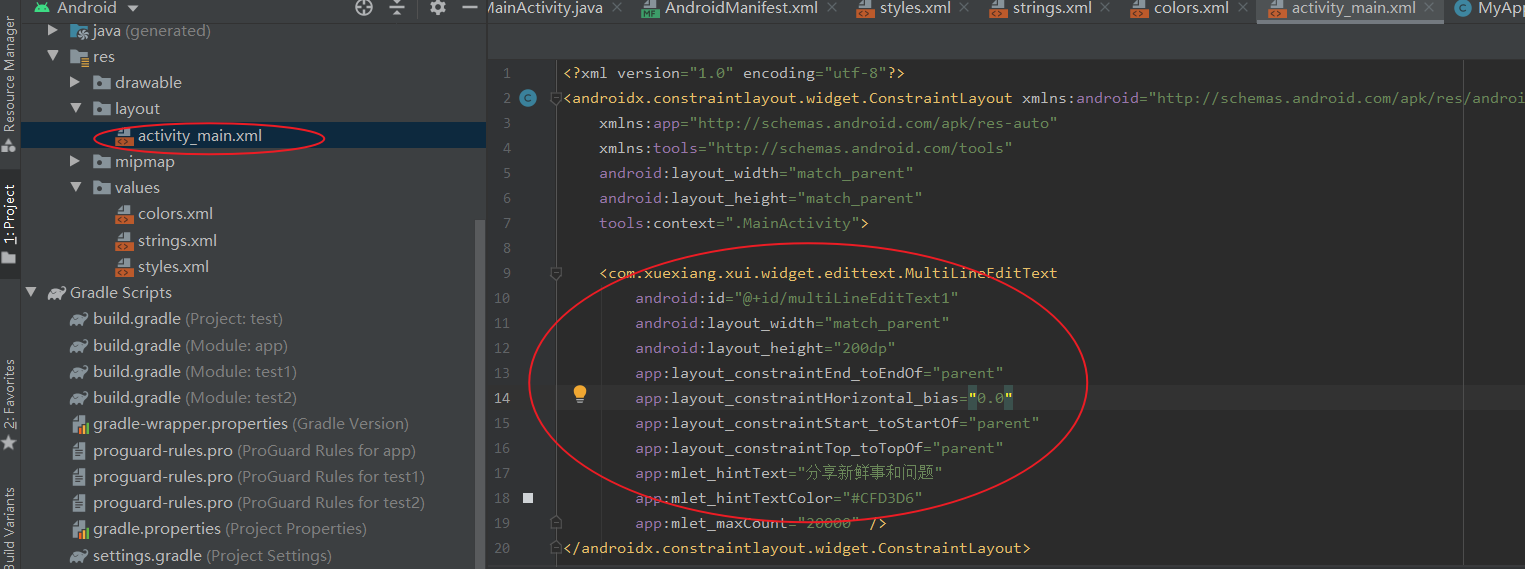Switch to the AndroidManifest.xml tab

(741, 8)
